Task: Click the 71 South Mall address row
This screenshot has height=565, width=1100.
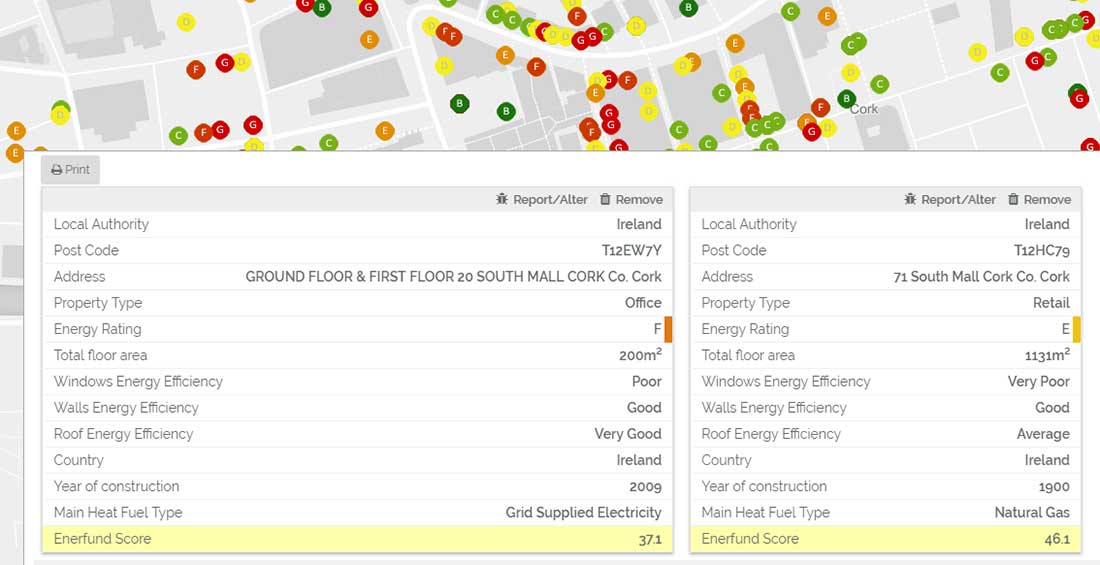Action: (885, 277)
